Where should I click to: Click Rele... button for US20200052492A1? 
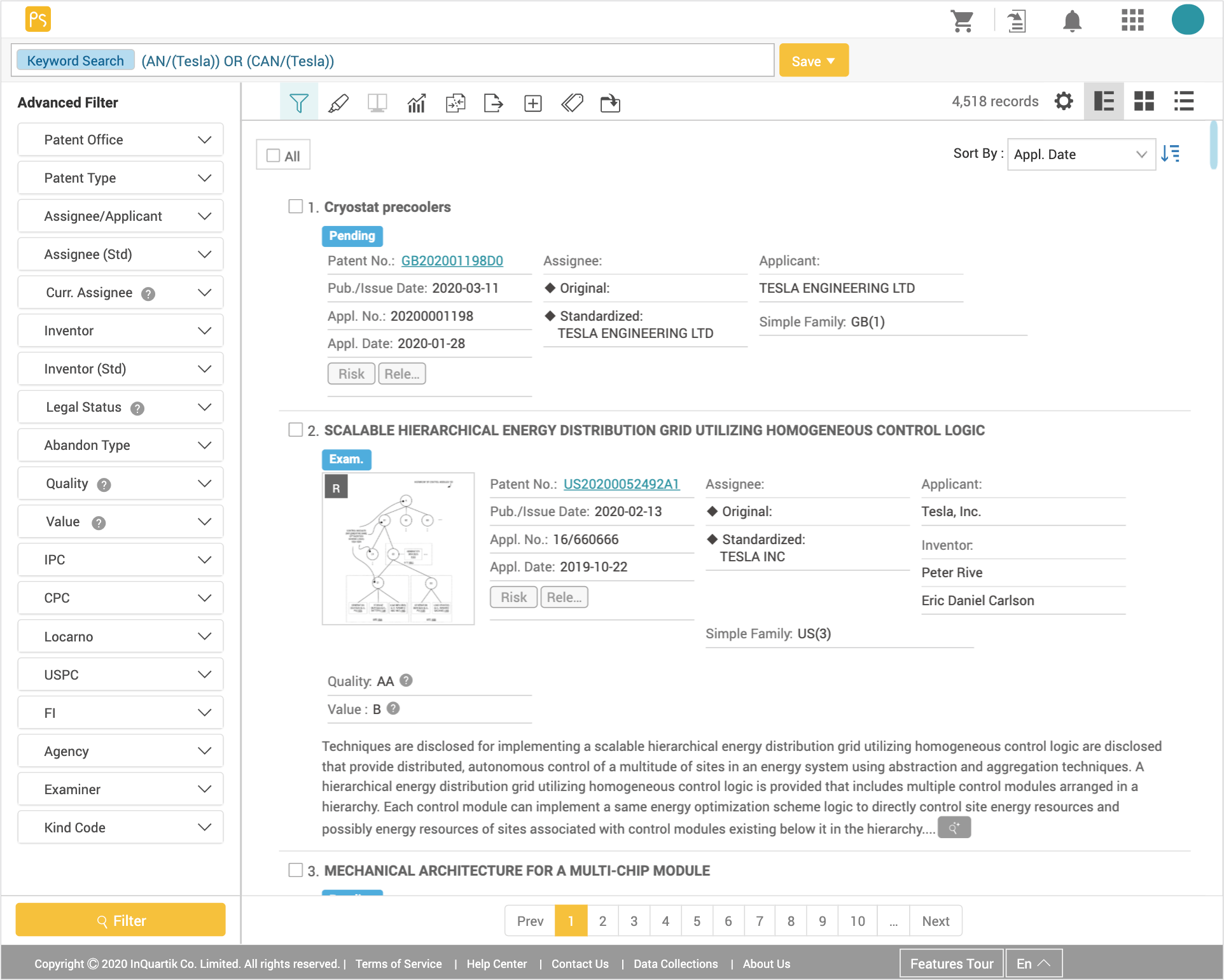click(564, 597)
